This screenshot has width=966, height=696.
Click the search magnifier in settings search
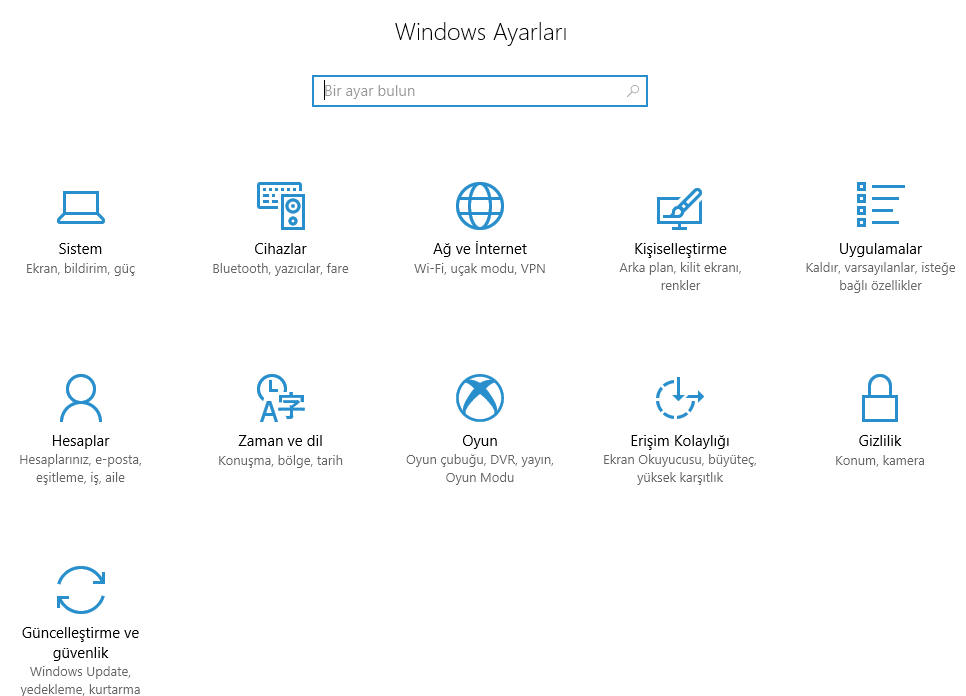coord(632,90)
